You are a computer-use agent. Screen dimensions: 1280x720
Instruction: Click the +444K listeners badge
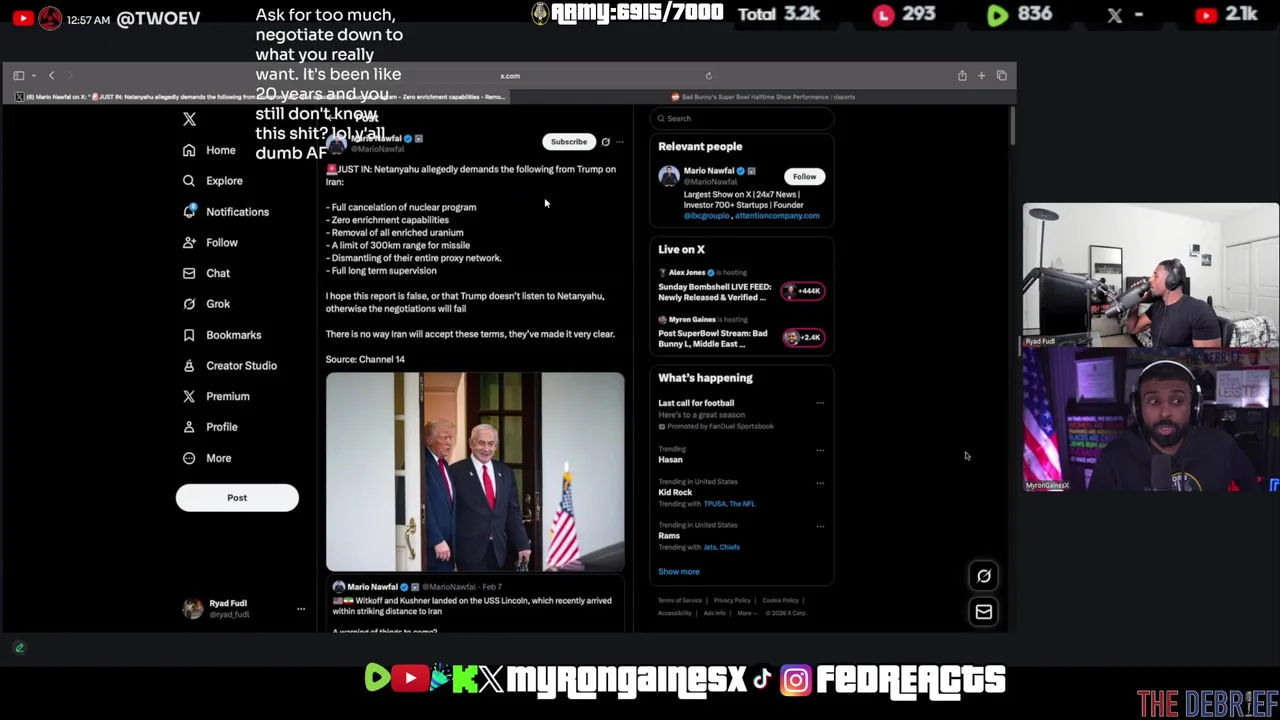tap(803, 291)
